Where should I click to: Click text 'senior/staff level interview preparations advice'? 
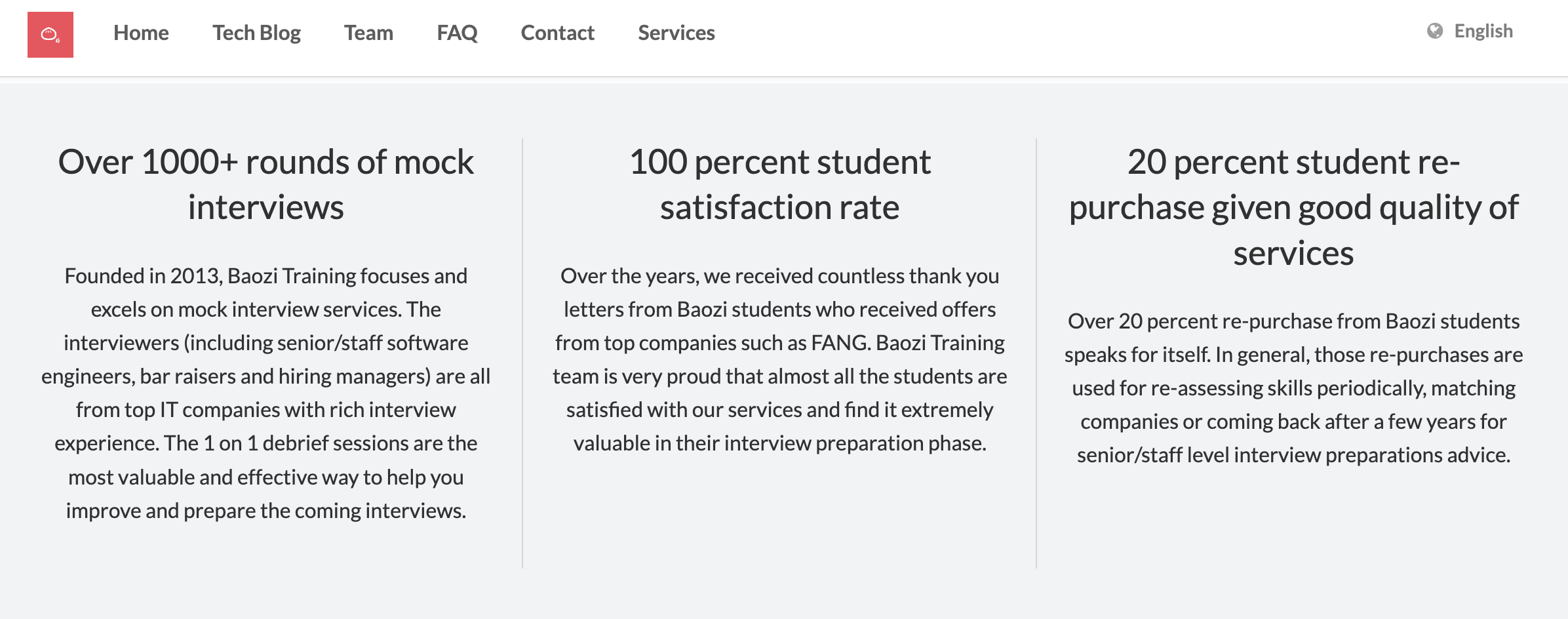tap(1293, 454)
